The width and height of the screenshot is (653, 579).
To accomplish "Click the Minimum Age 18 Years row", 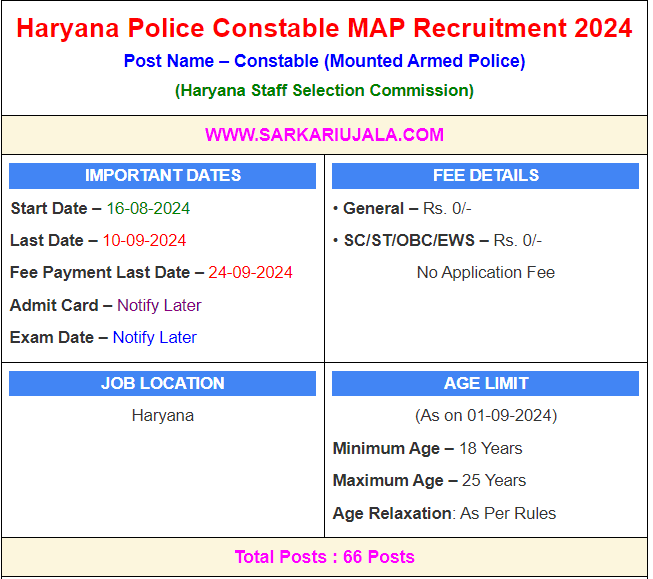I will coord(427,448).
